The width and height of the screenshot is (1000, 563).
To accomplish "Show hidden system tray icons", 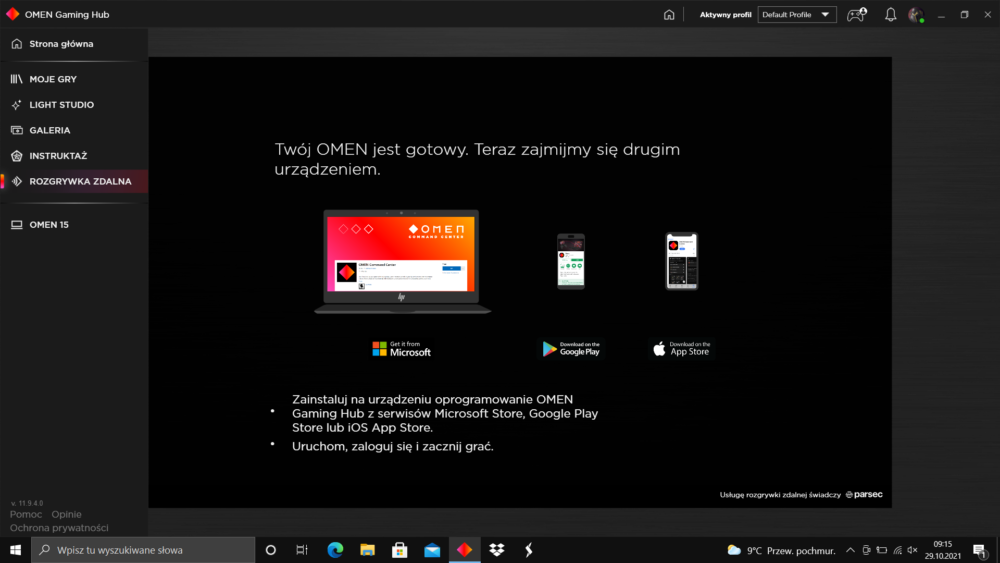I will (x=850, y=550).
